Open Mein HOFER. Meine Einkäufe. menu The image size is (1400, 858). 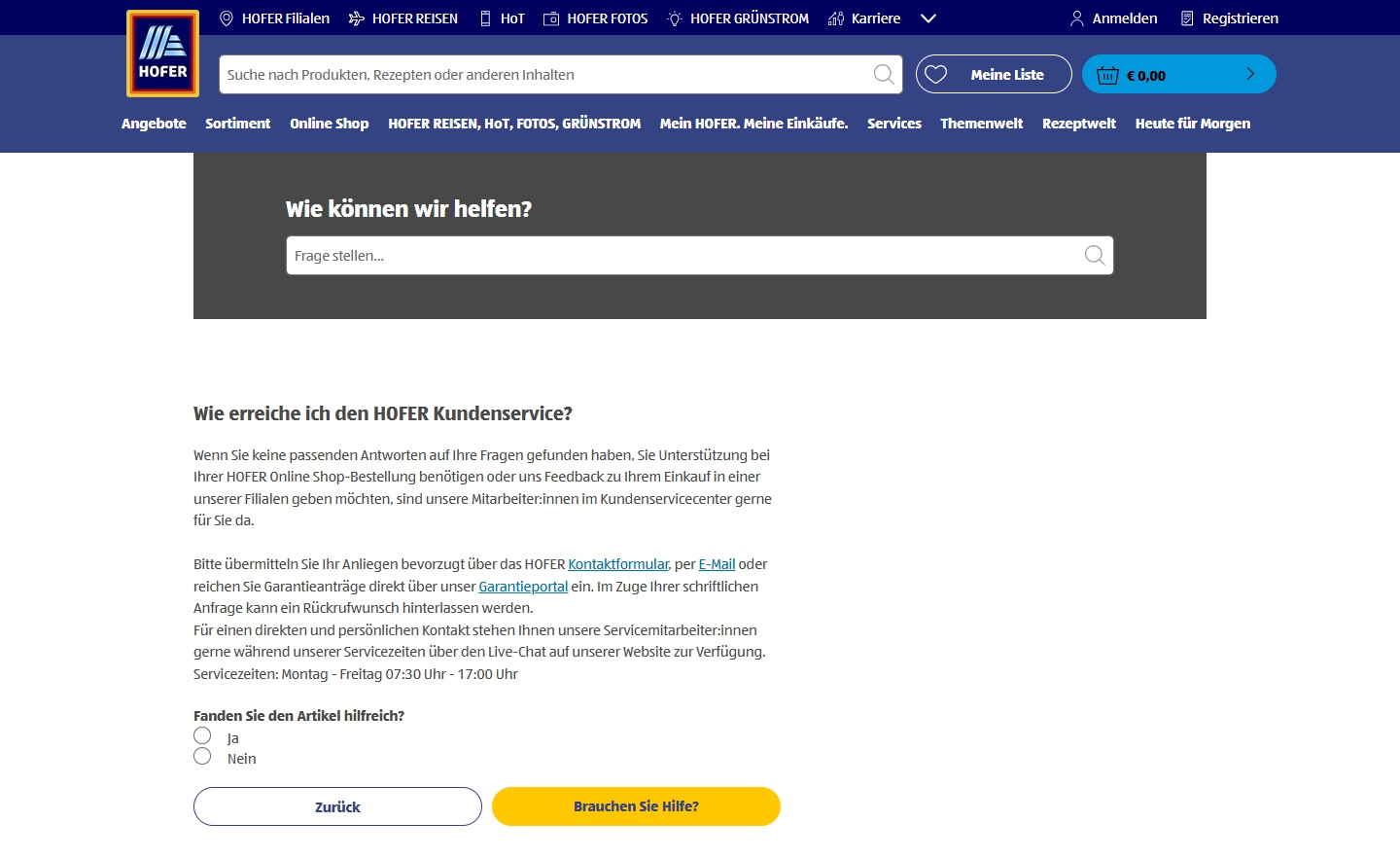tap(754, 124)
